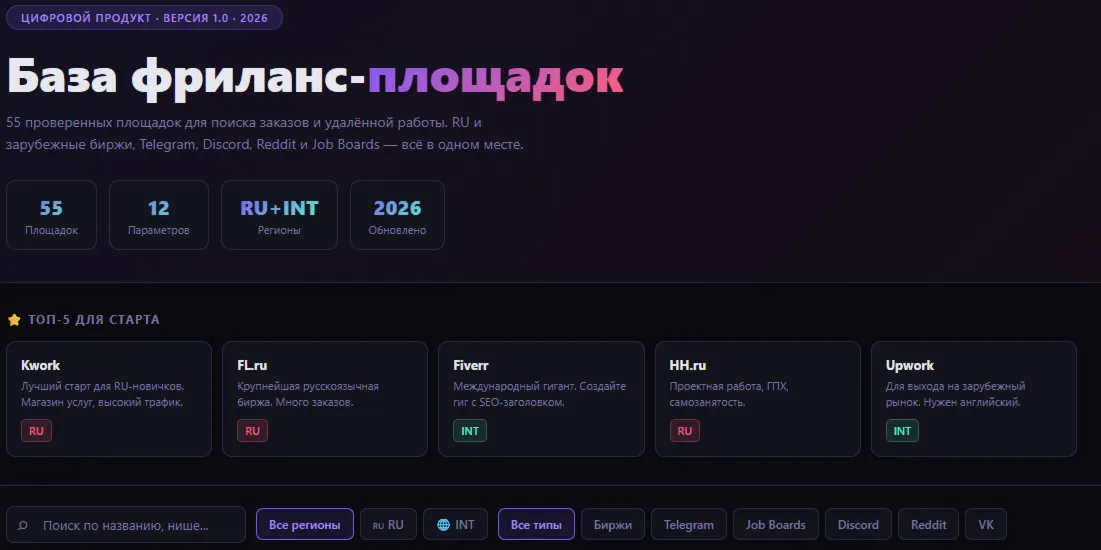Open the Upwork card

[x=974, y=399]
